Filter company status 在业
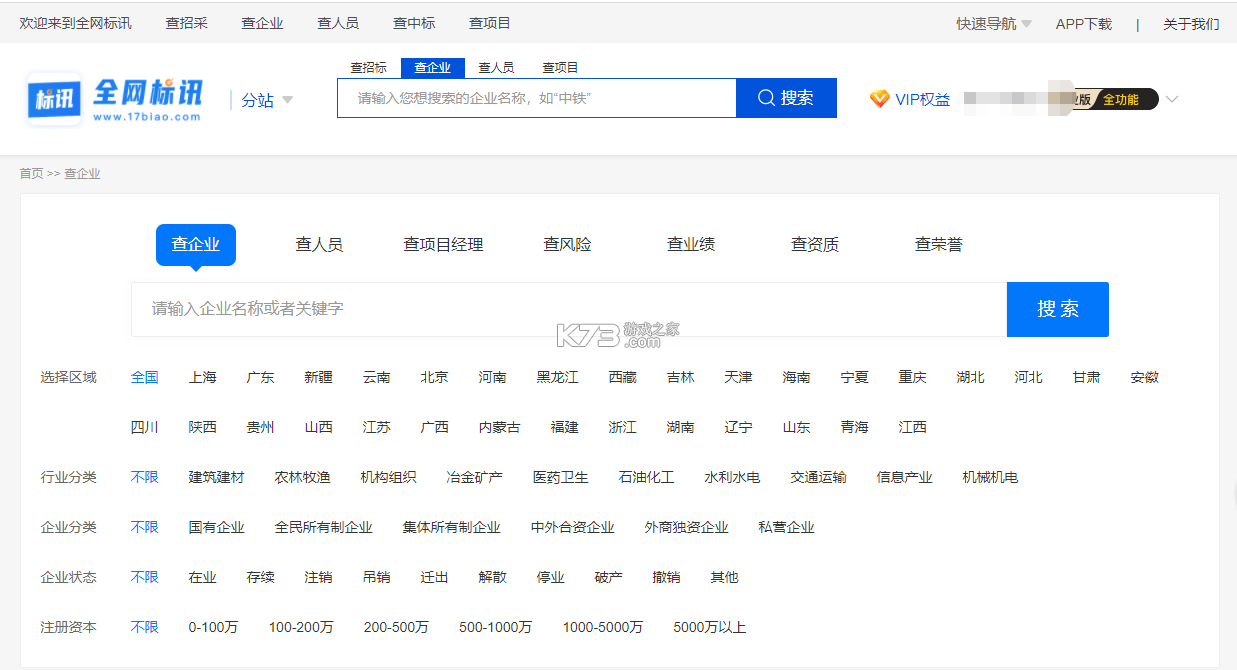 pyautogui.click(x=203, y=577)
